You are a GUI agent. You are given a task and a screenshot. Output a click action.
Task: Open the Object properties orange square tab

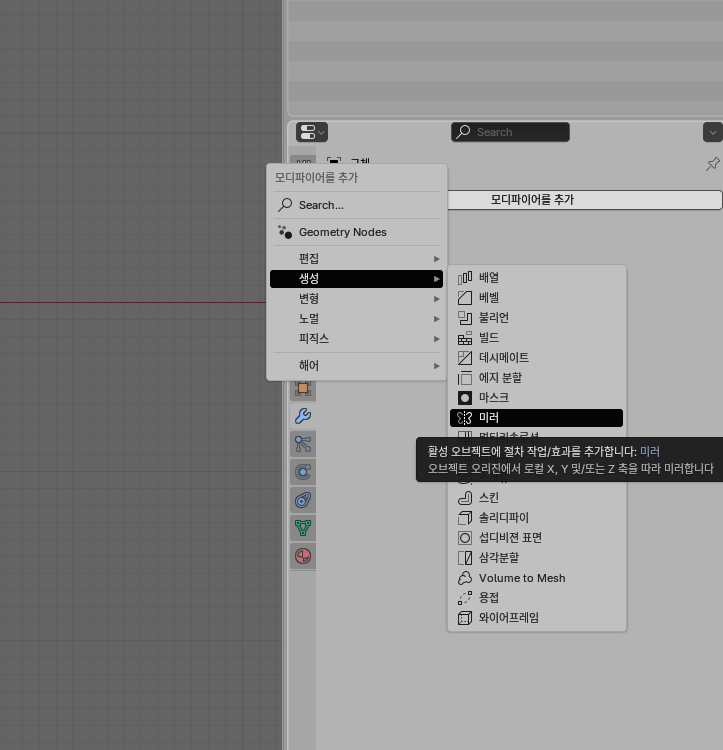tap(303, 388)
